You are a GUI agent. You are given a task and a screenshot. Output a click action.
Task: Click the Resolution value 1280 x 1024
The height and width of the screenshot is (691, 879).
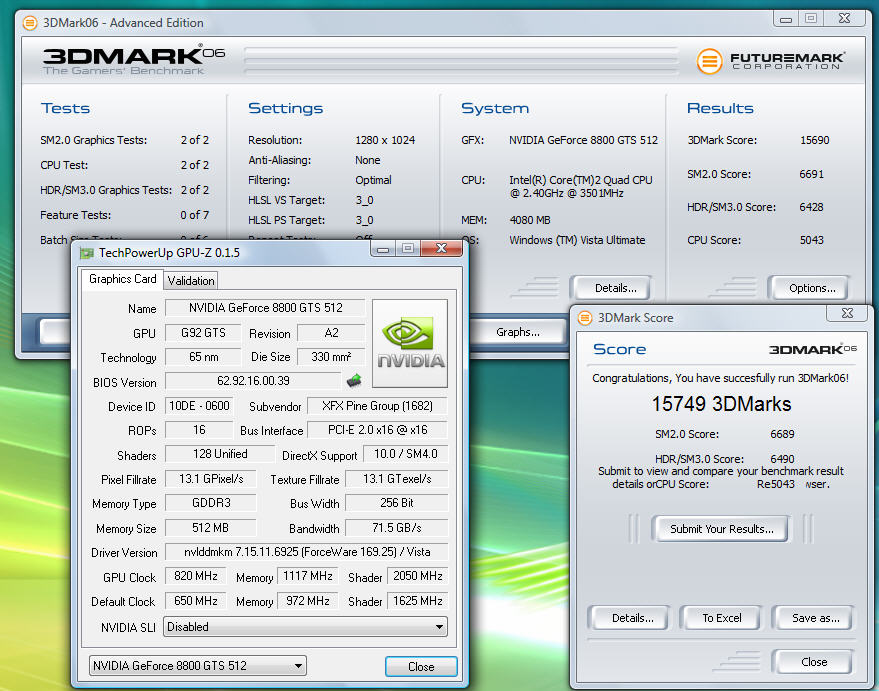coord(385,140)
